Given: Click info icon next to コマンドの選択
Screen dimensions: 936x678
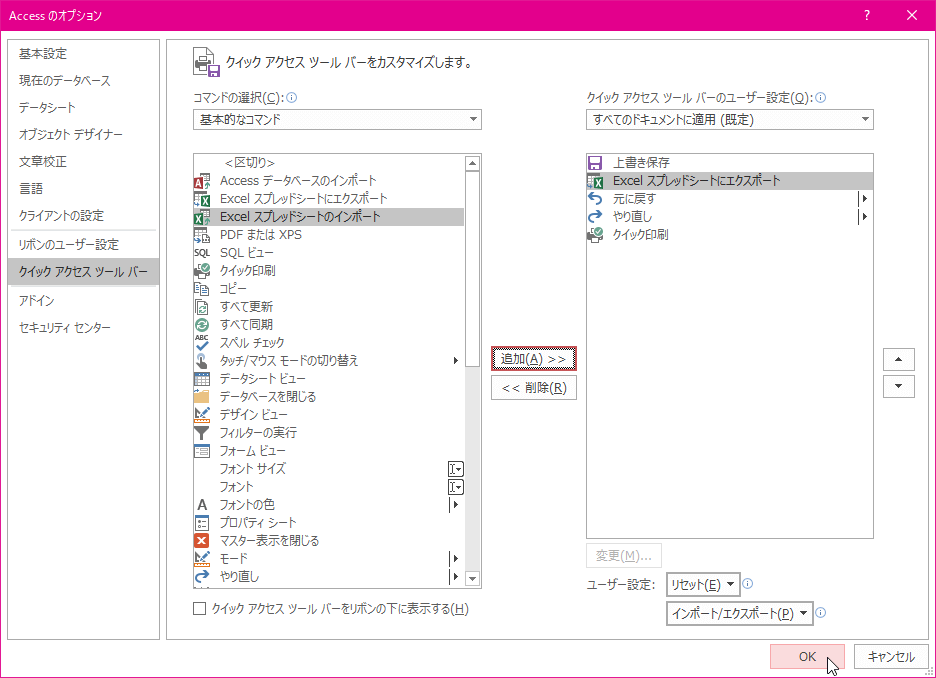Looking at the screenshot, I should point(292,98).
